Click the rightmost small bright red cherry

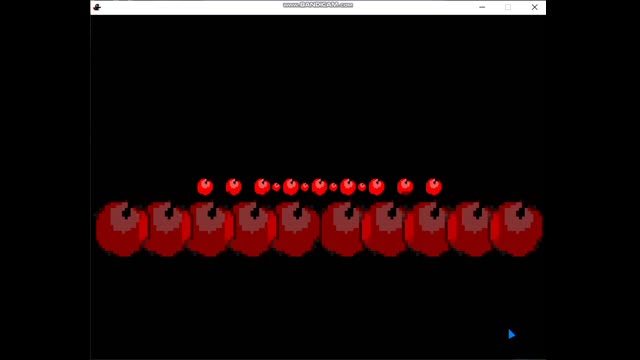pyautogui.click(x=434, y=187)
